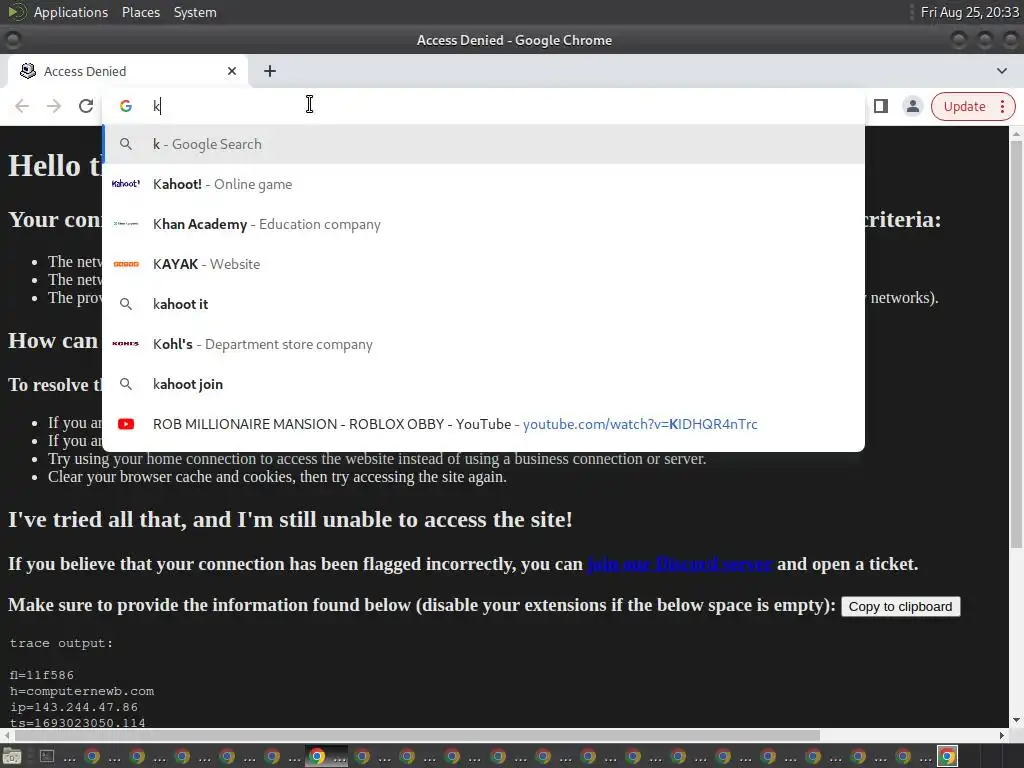Click the 'trace output:' text

click(61, 643)
